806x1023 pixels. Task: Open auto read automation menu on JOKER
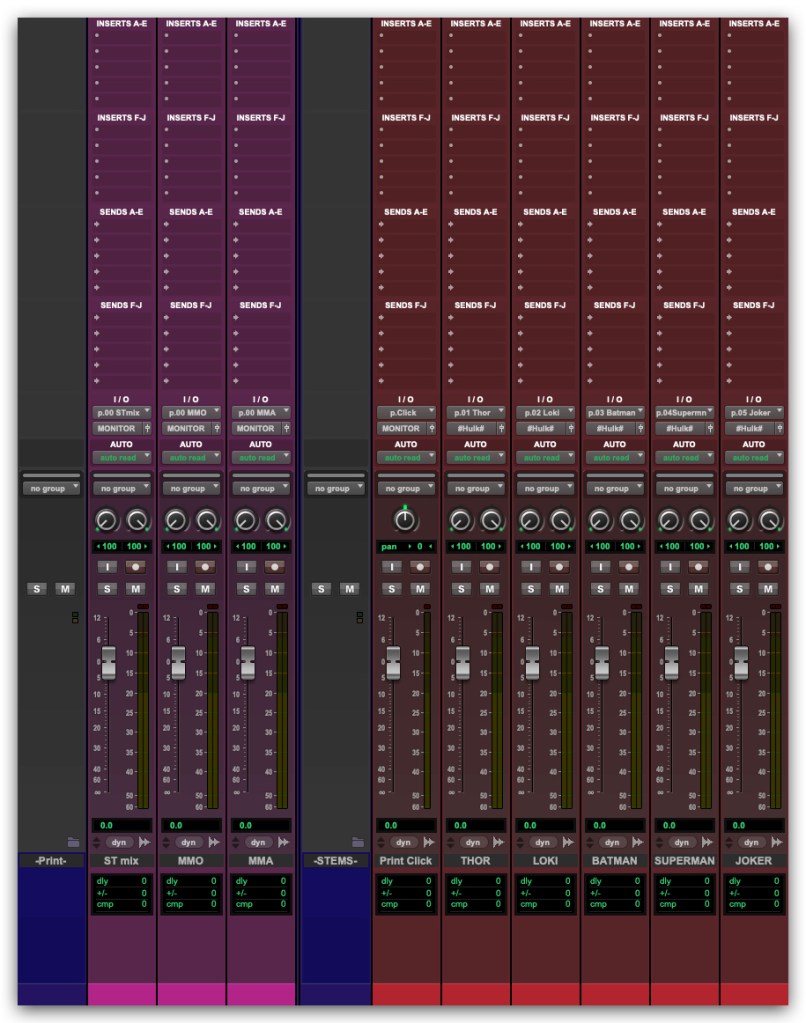(x=753, y=457)
